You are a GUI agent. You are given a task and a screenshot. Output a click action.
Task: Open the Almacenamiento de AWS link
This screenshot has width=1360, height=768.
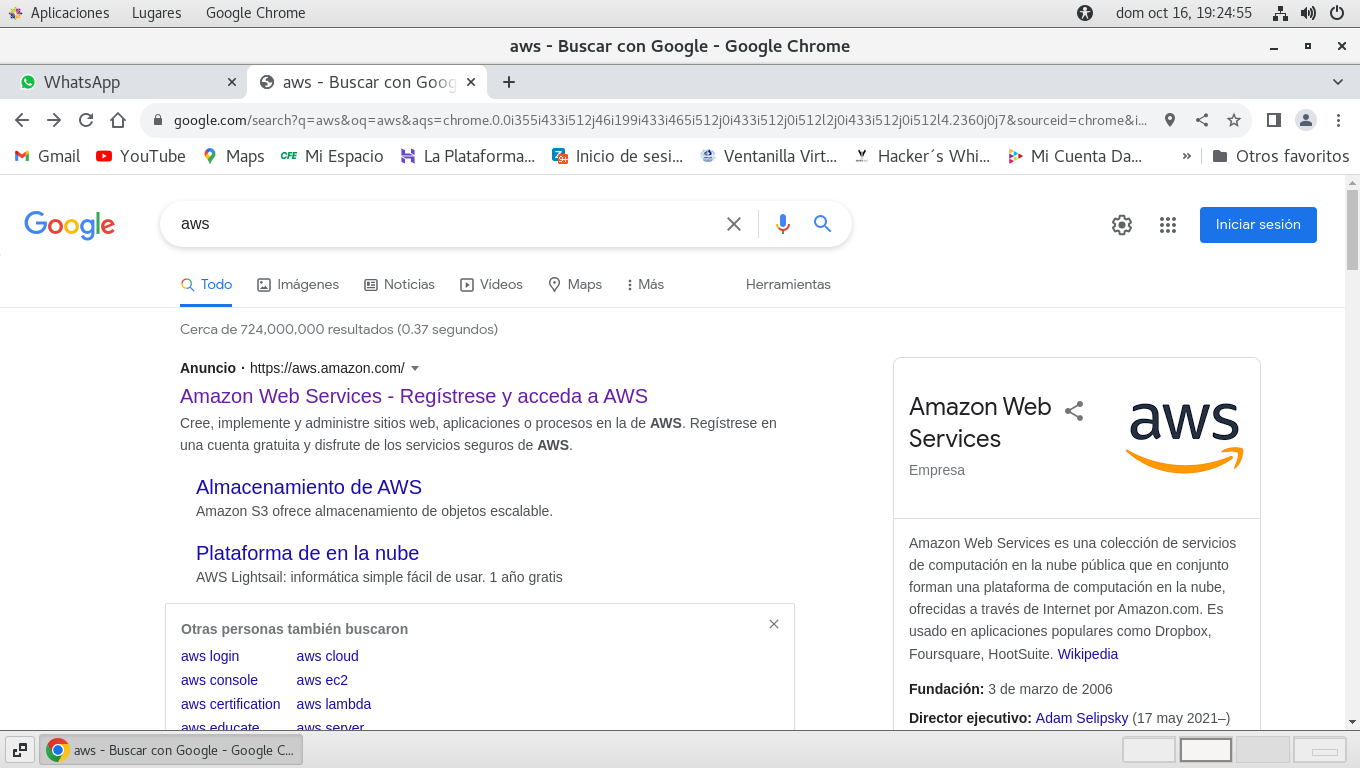(308, 487)
